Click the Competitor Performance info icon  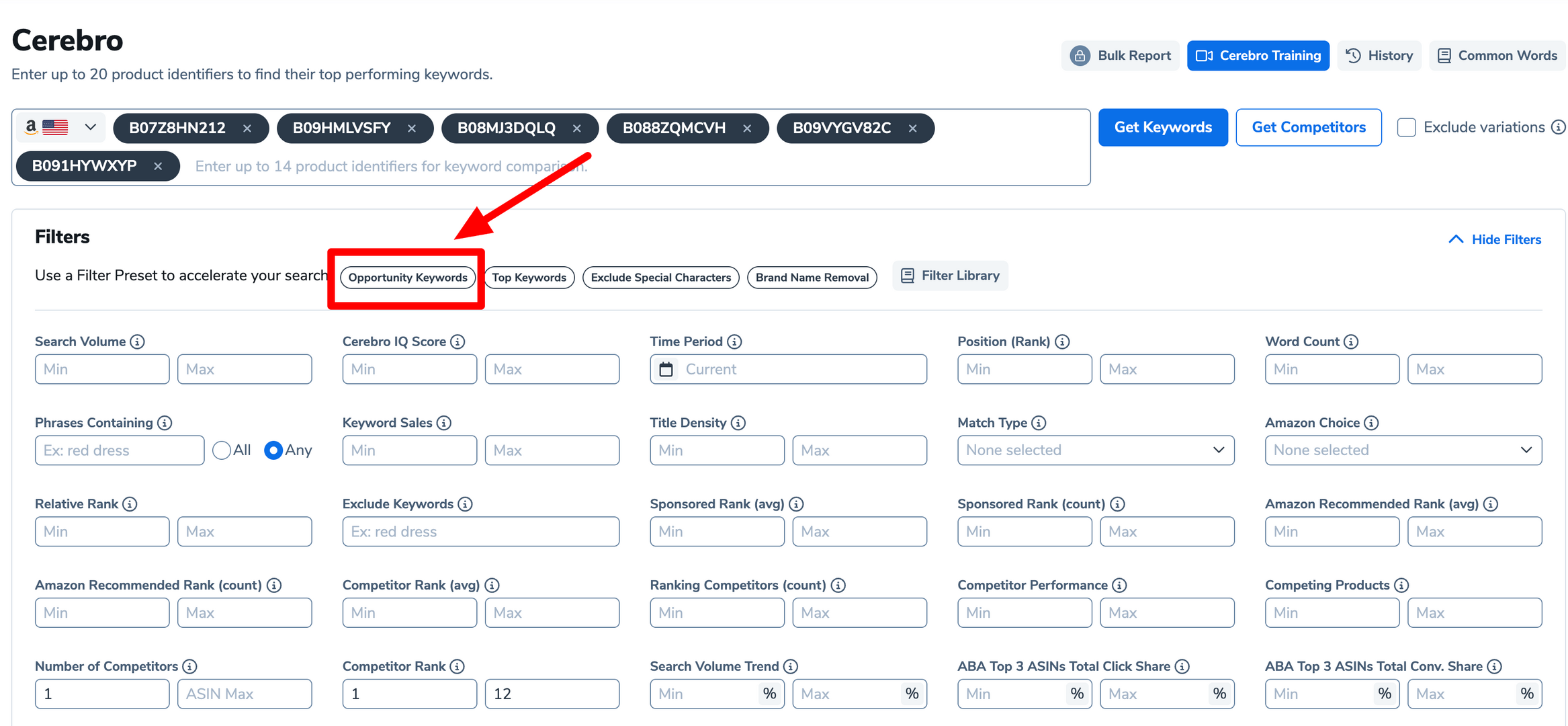pyautogui.click(x=1119, y=586)
